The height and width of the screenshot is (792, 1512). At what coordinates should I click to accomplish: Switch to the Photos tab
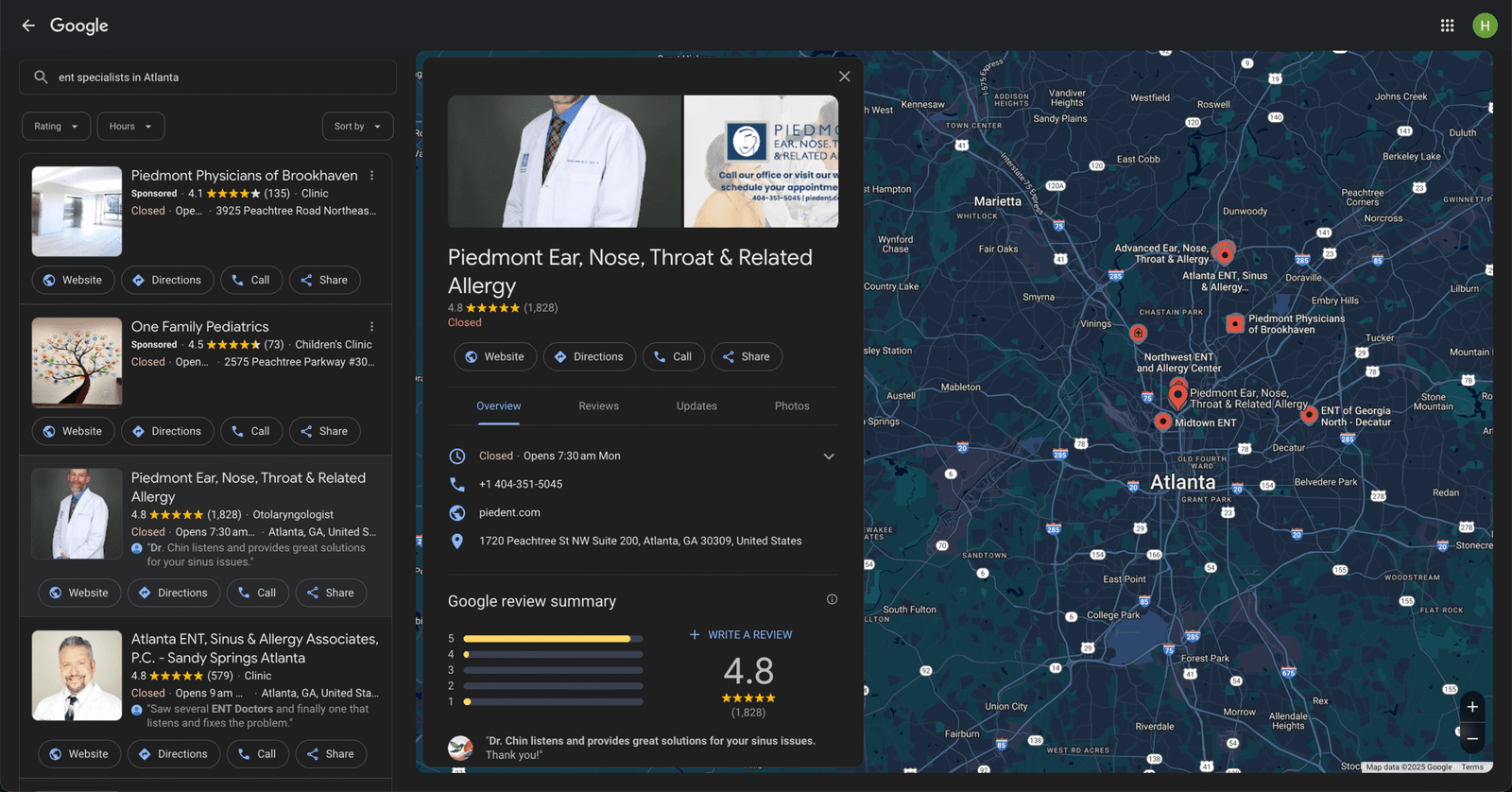[792, 406]
